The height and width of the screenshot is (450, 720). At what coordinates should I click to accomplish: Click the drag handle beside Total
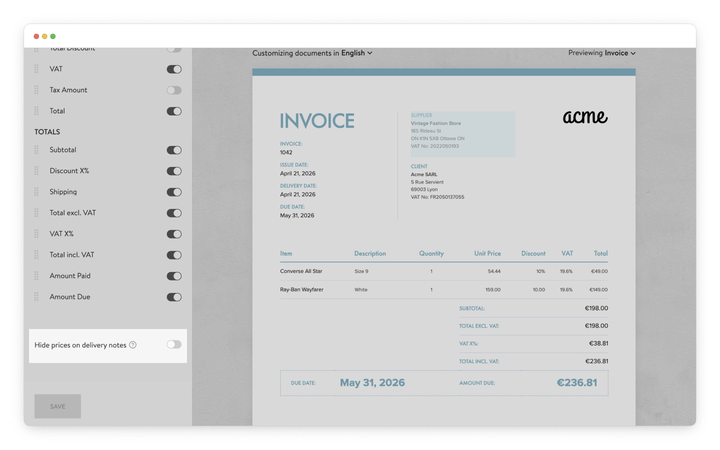point(36,111)
